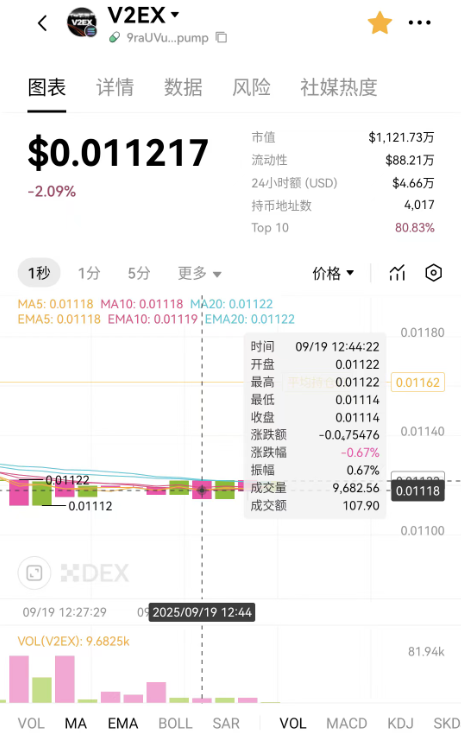Open the hexagon chart settings icon
The height and width of the screenshot is (751, 461).
433,273
